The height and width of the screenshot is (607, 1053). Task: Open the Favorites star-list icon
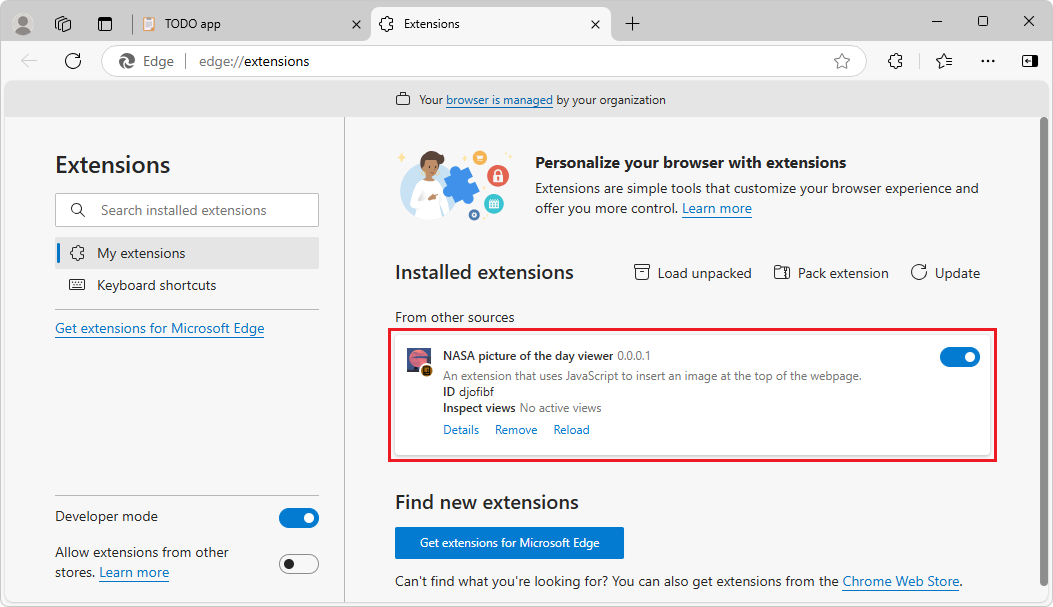coord(942,61)
